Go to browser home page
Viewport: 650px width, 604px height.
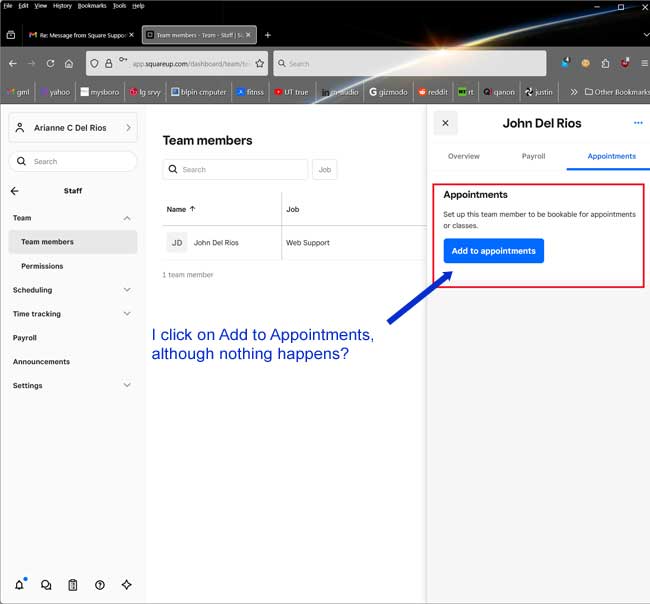69,63
